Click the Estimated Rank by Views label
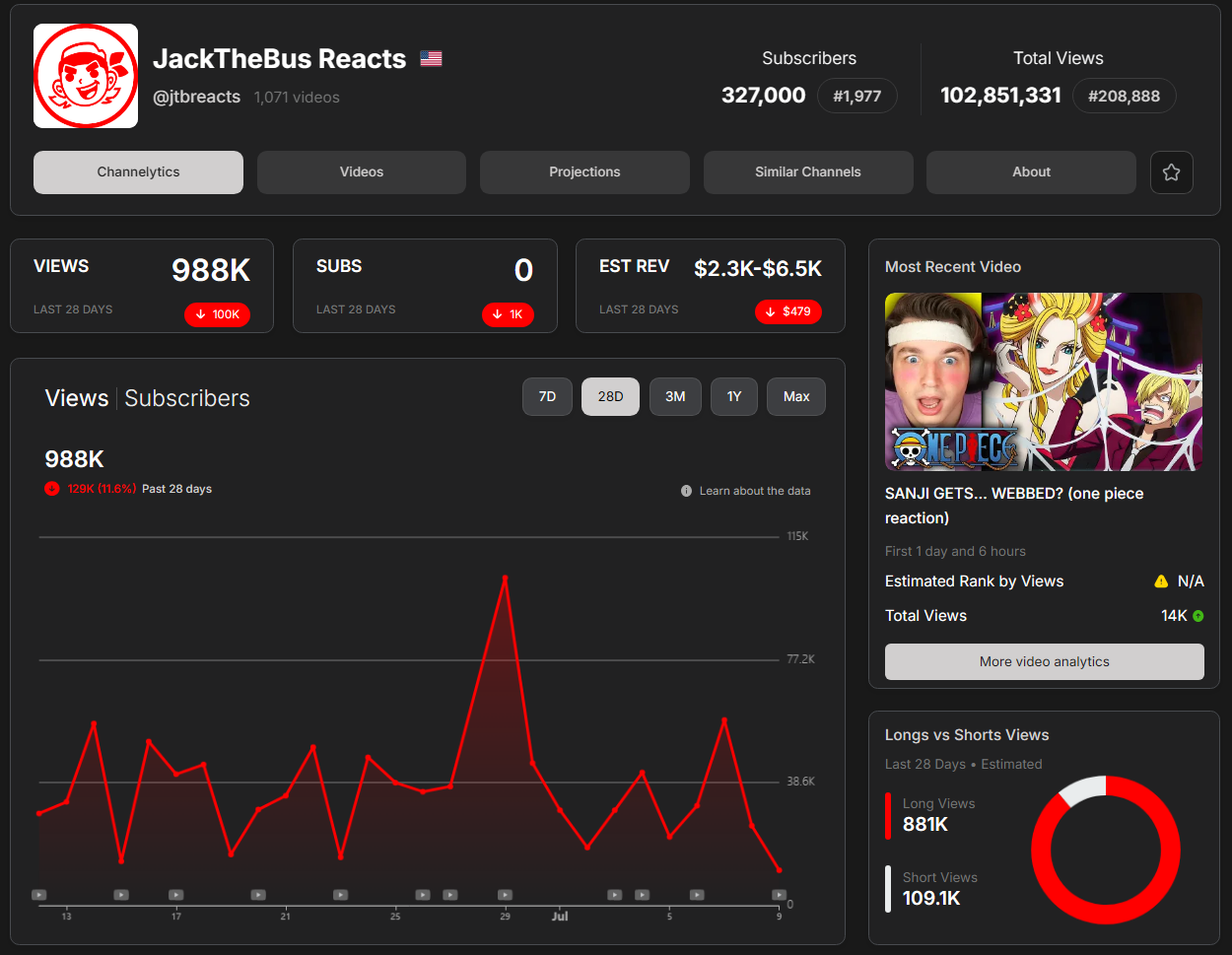Image resolution: width=1232 pixels, height=955 pixels. pyautogui.click(x=975, y=581)
